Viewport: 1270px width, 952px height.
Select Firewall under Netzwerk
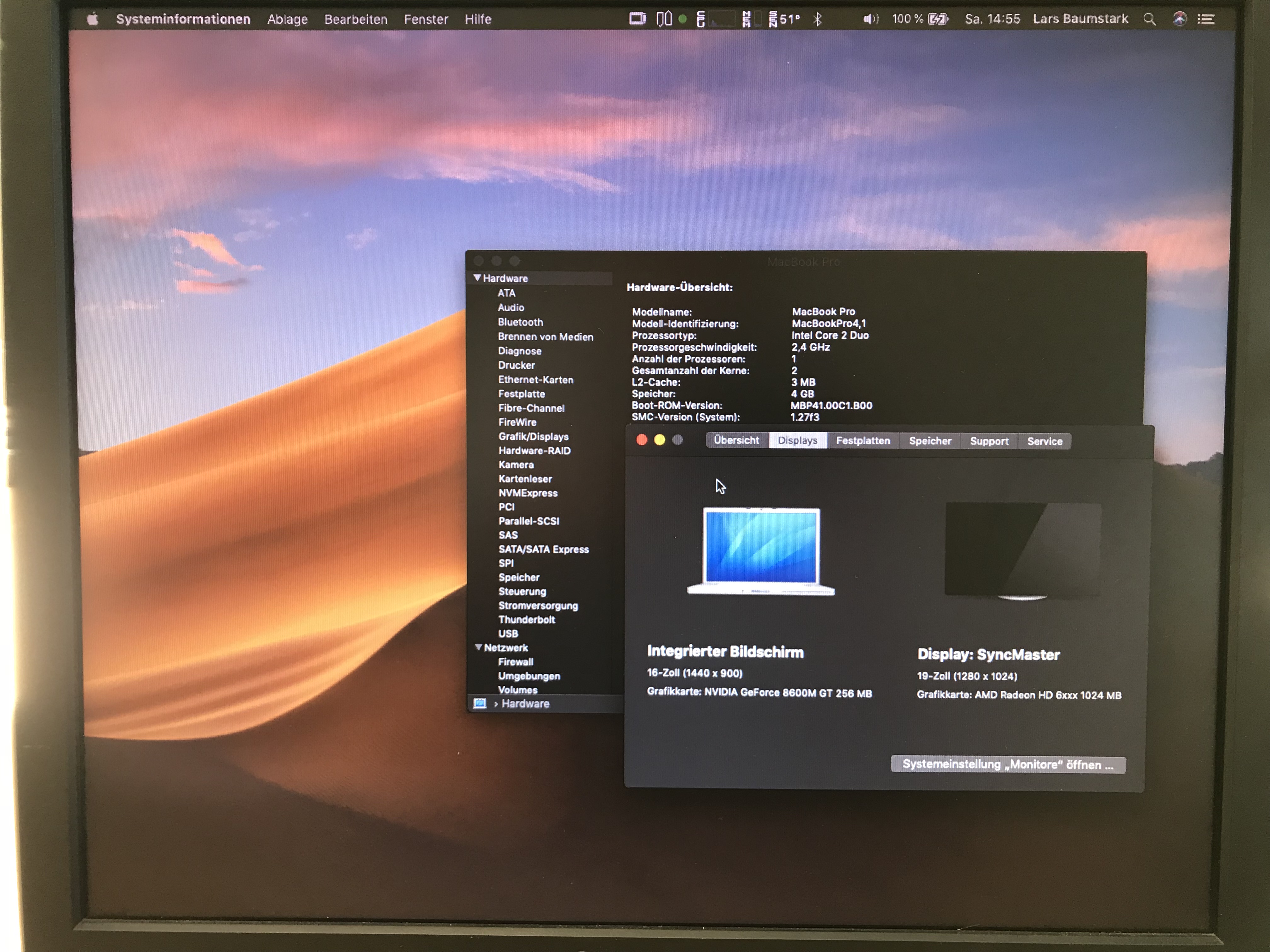click(516, 662)
